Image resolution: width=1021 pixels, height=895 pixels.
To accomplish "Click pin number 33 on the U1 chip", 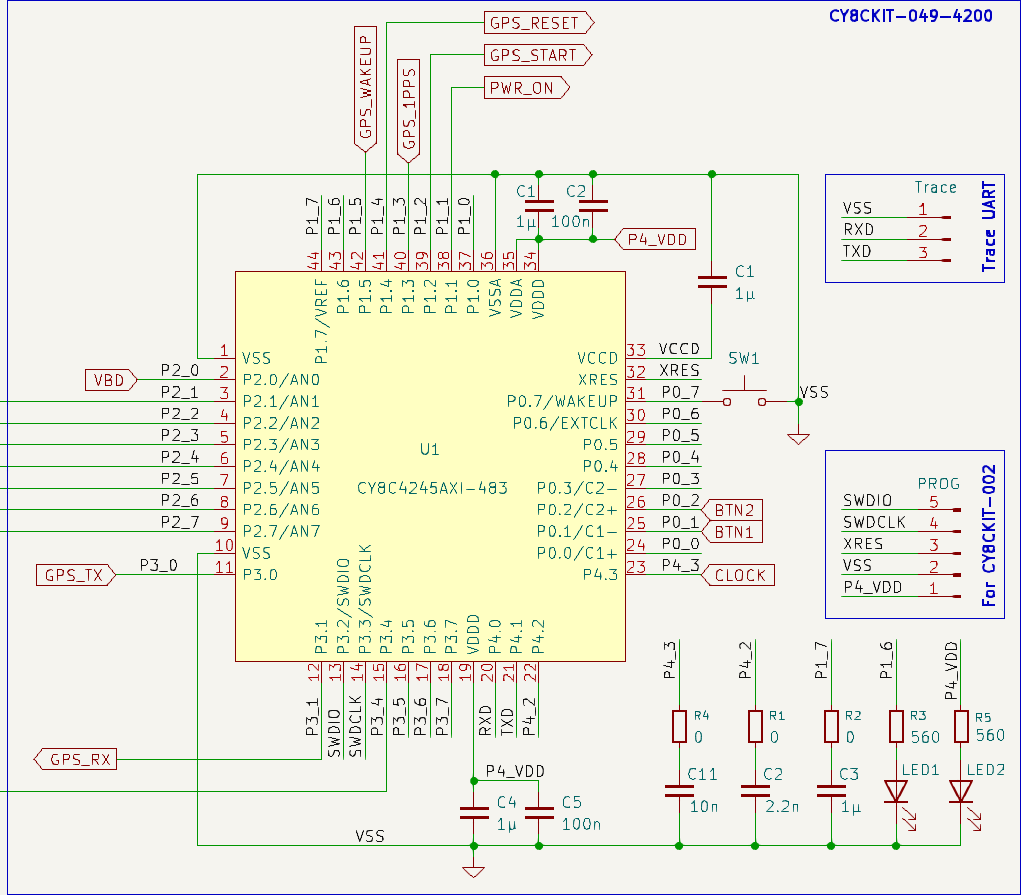I will (636, 350).
